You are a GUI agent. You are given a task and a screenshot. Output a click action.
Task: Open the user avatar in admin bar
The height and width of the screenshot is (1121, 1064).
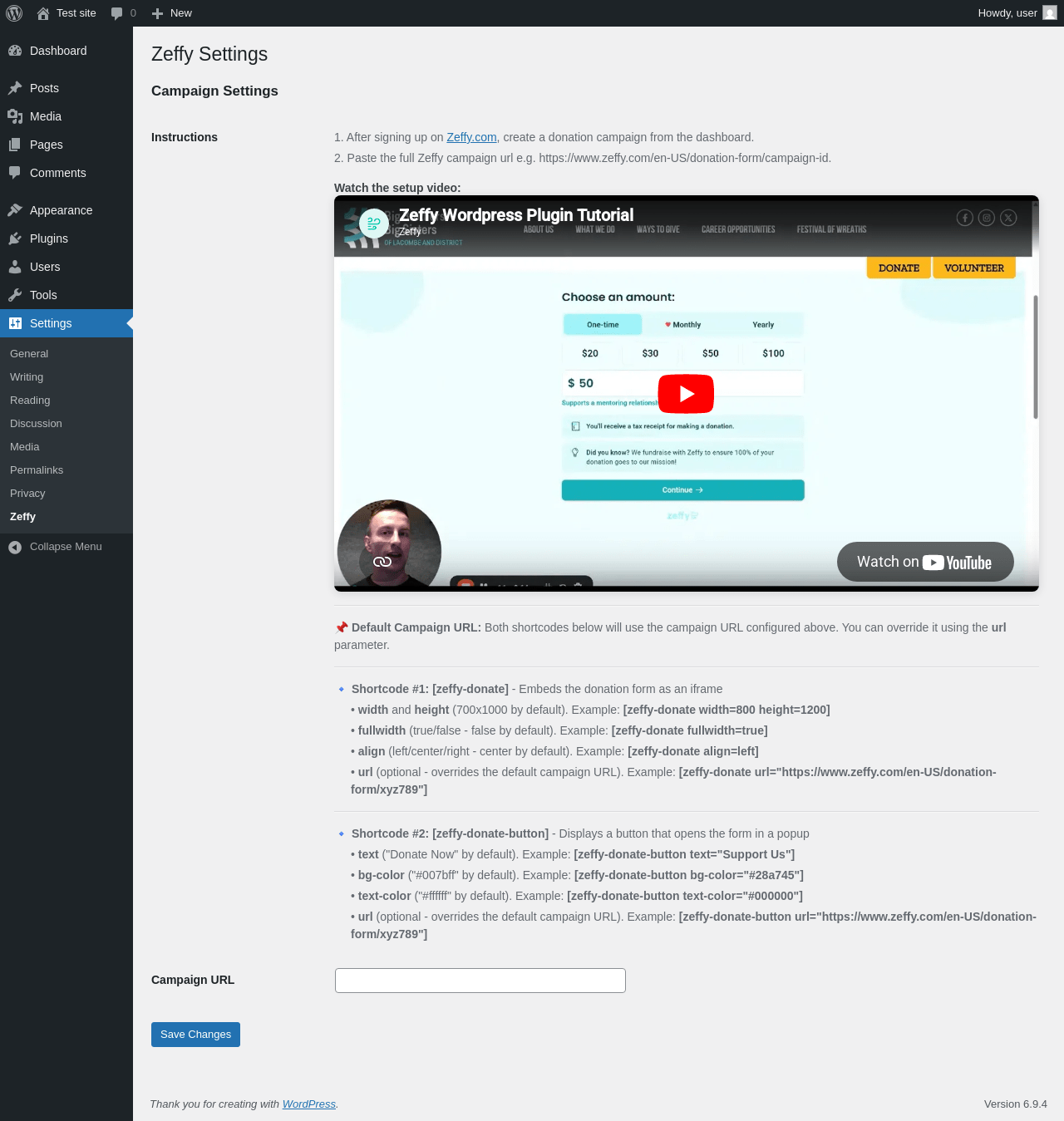[1050, 13]
